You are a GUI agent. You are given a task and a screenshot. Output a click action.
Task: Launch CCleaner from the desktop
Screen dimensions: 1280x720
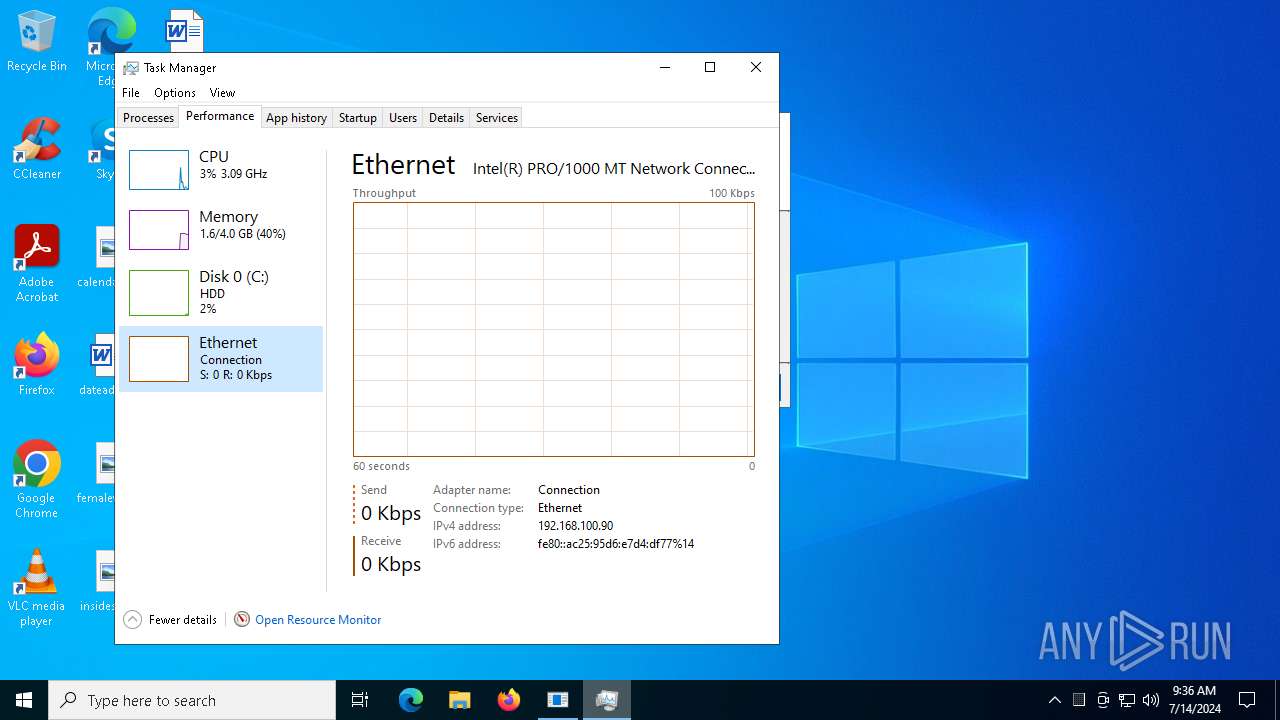(36, 150)
